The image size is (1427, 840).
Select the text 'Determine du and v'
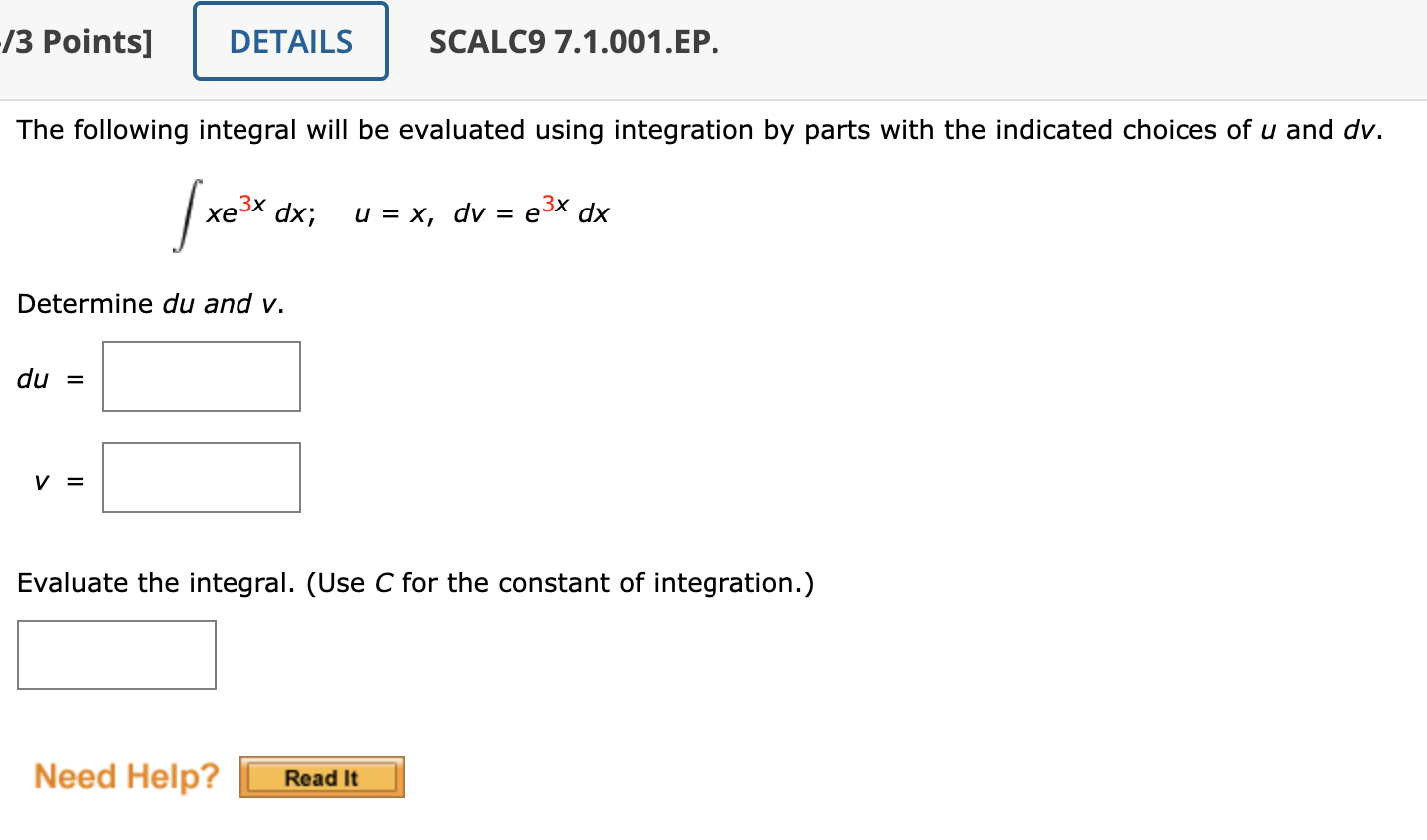[x=150, y=304]
